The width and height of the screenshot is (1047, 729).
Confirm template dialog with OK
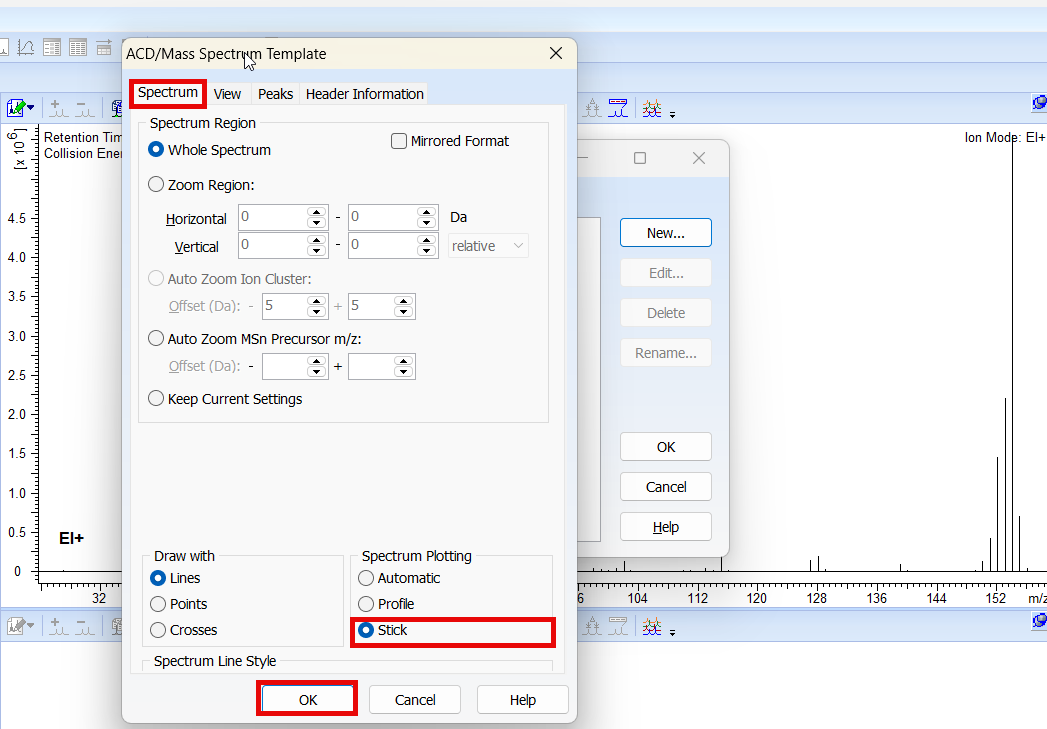click(x=308, y=699)
